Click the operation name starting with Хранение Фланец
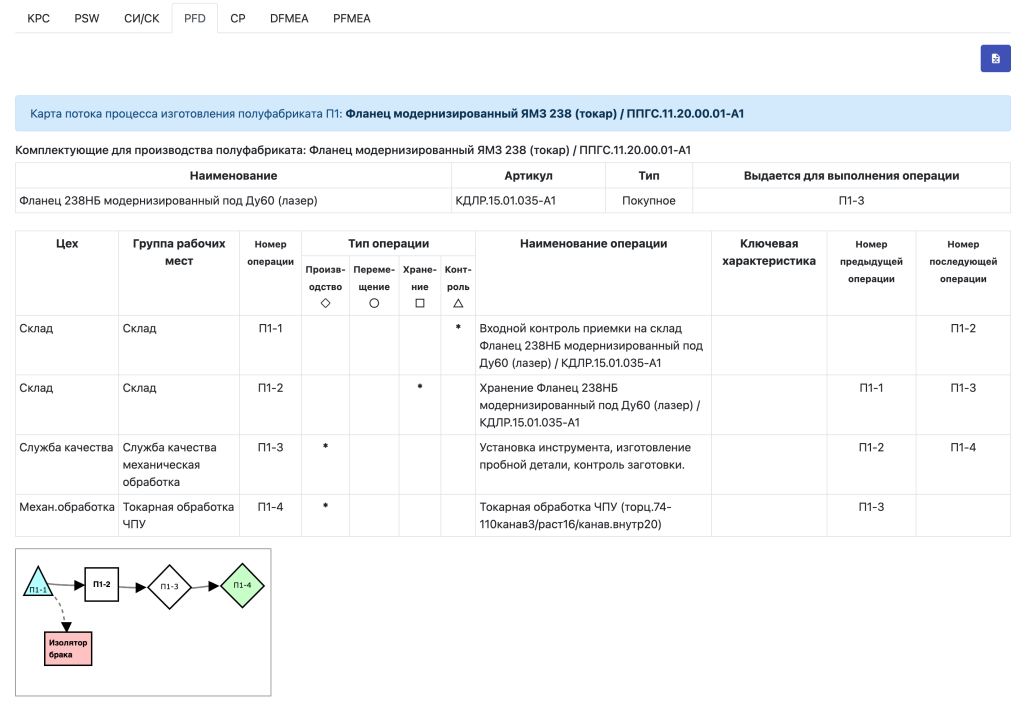The image size is (1024, 705). point(593,405)
